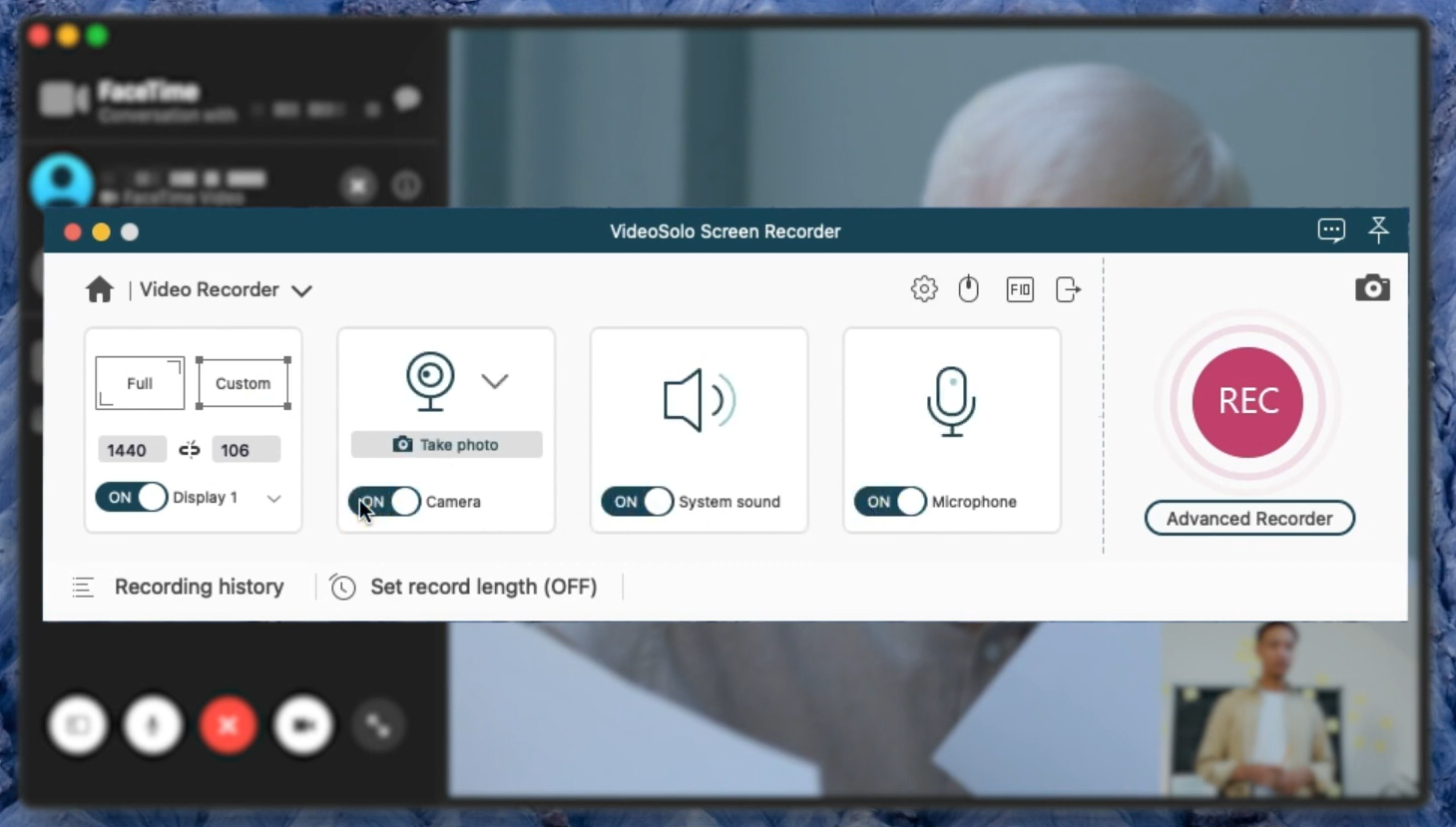The width and height of the screenshot is (1456, 827).
Task: Disable the System sound toggle
Action: click(x=638, y=501)
